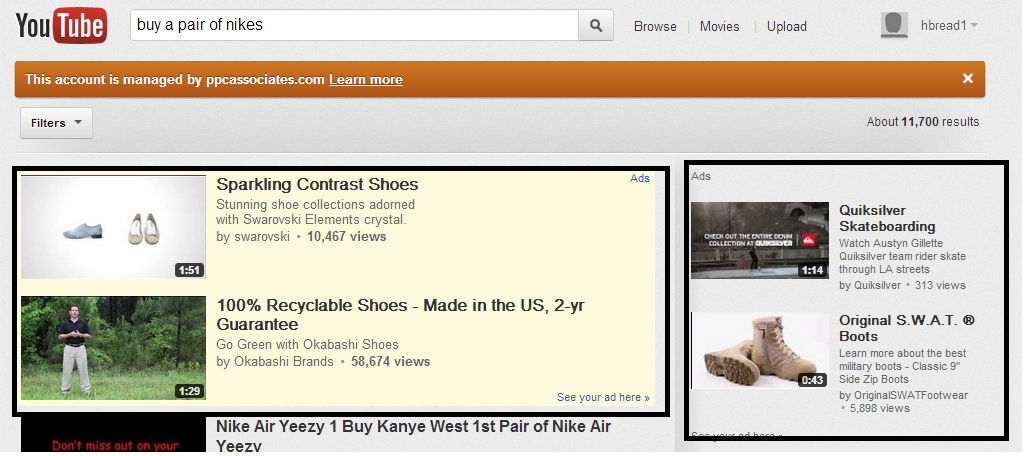Click the hbread1 profile avatar icon
Viewport: 1026px width, 456px height.
pyautogui.click(x=894, y=26)
